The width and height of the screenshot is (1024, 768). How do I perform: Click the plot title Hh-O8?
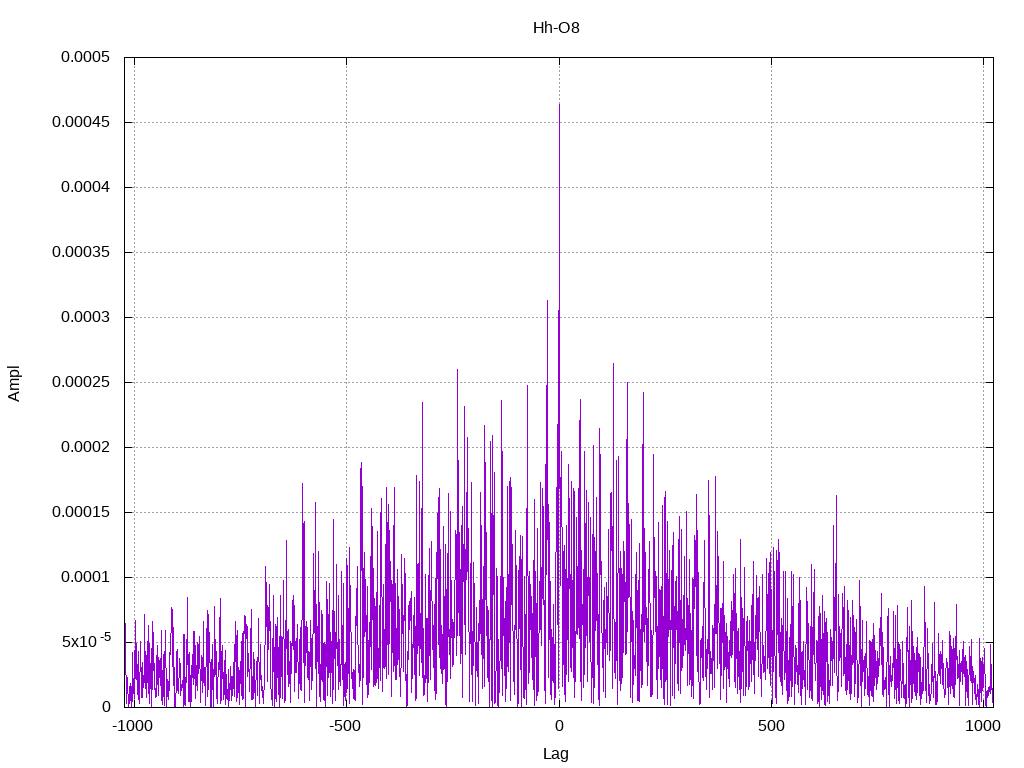pos(556,27)
